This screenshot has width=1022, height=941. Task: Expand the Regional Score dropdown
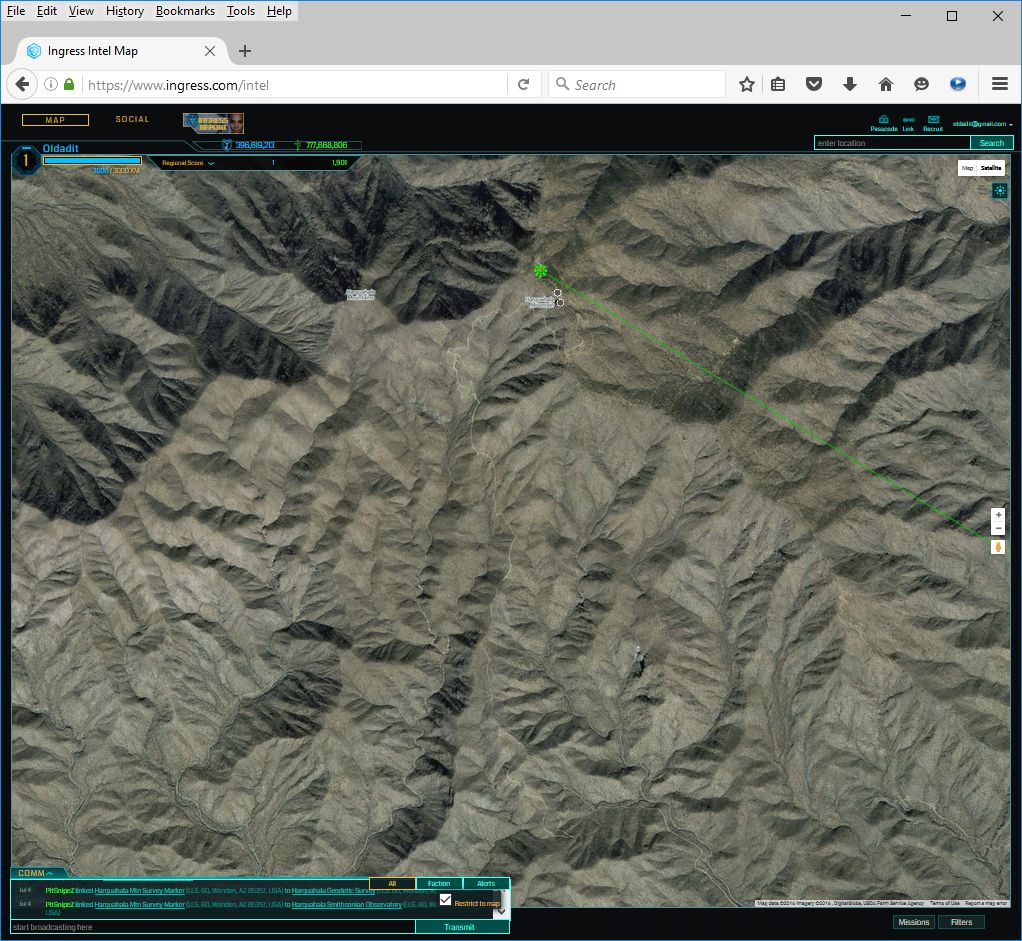coord(189,162)
